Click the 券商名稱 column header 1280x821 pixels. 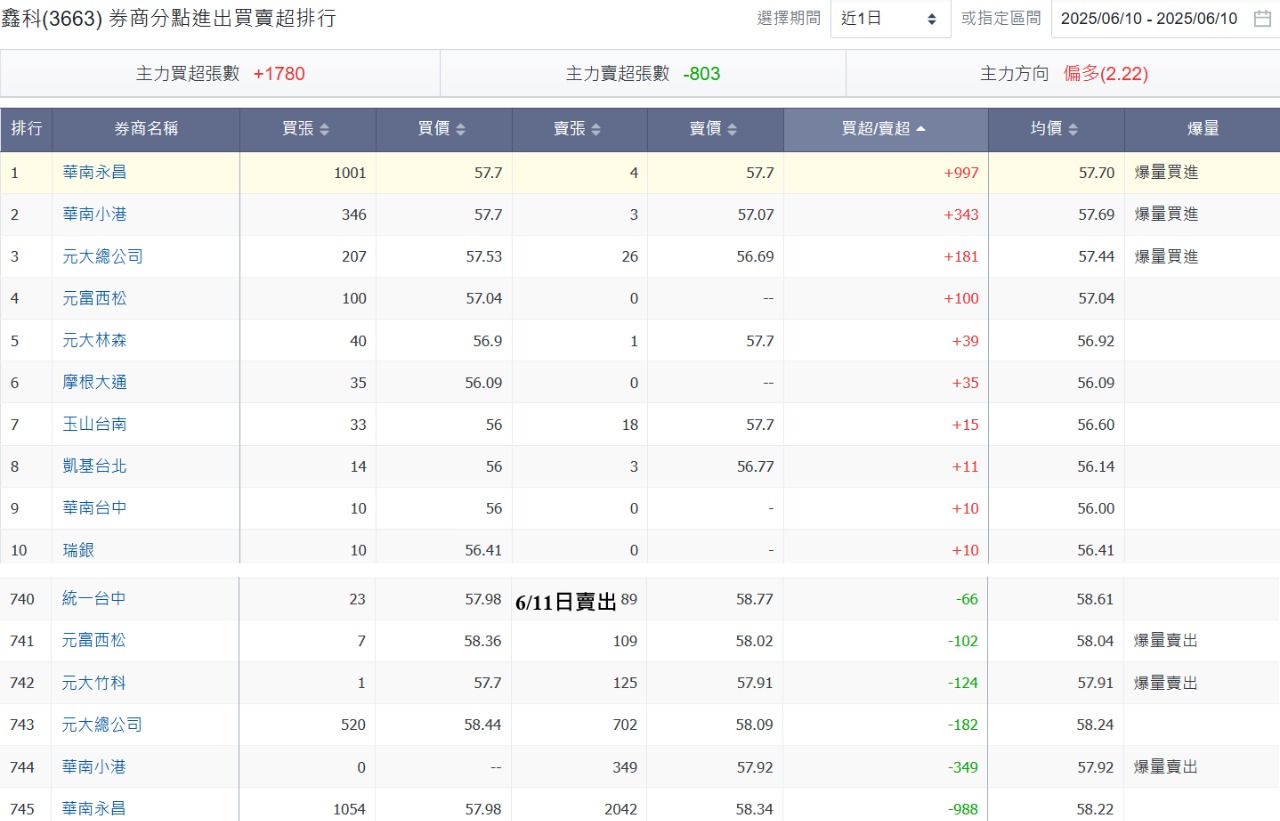(146, 129)
